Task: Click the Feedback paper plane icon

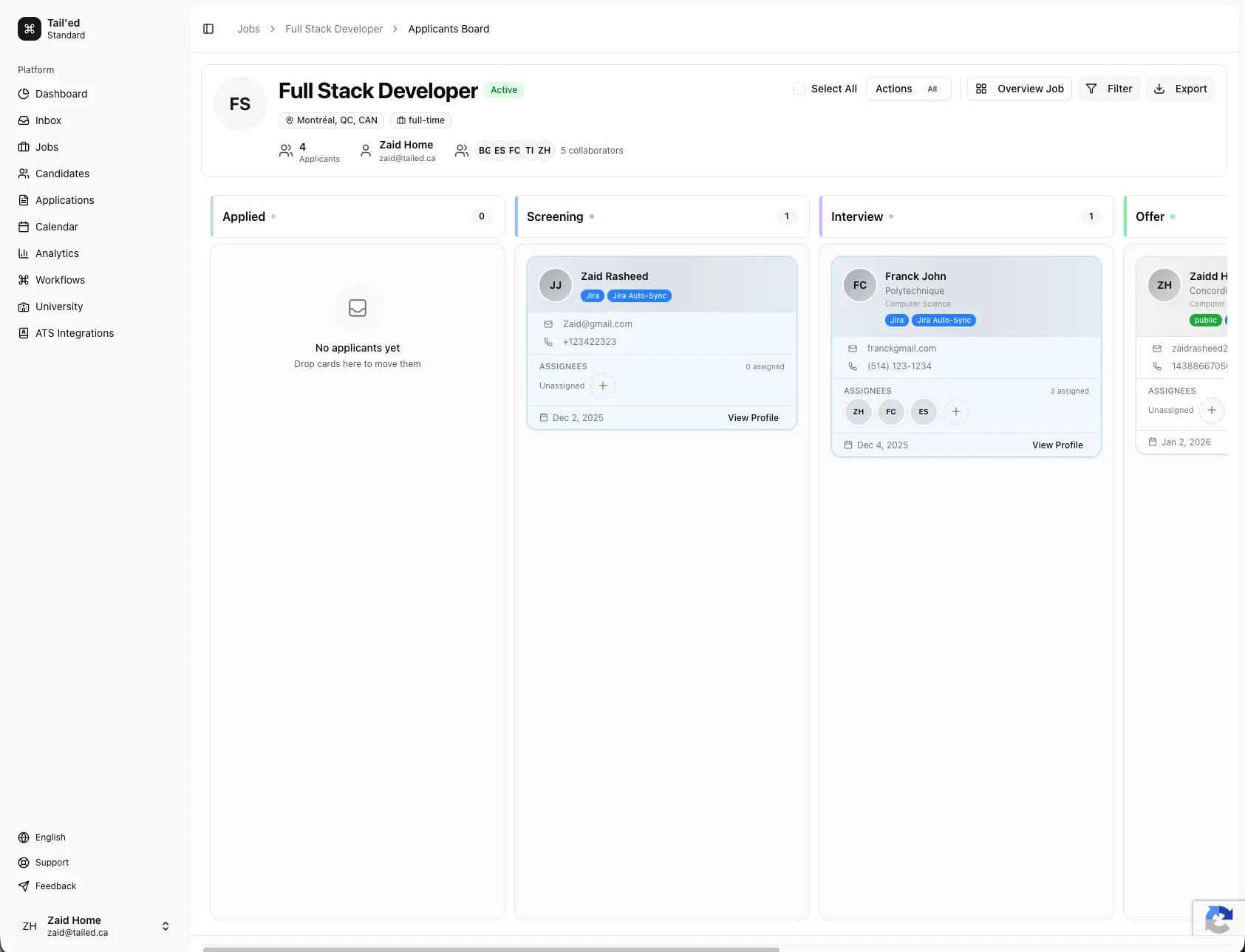Action: click(x=24, y=886)
